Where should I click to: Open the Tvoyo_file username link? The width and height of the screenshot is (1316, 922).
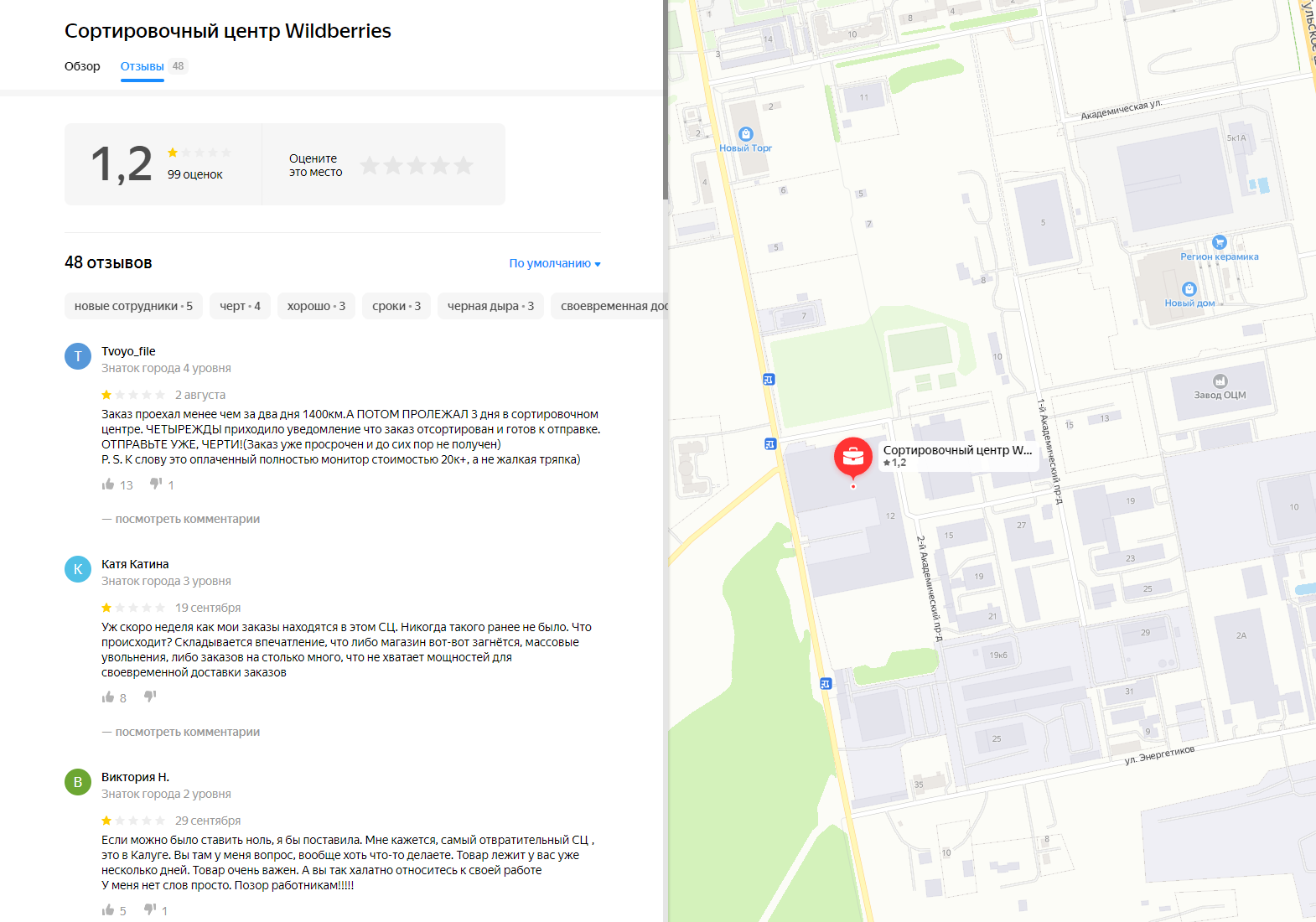tap(128, 351)
